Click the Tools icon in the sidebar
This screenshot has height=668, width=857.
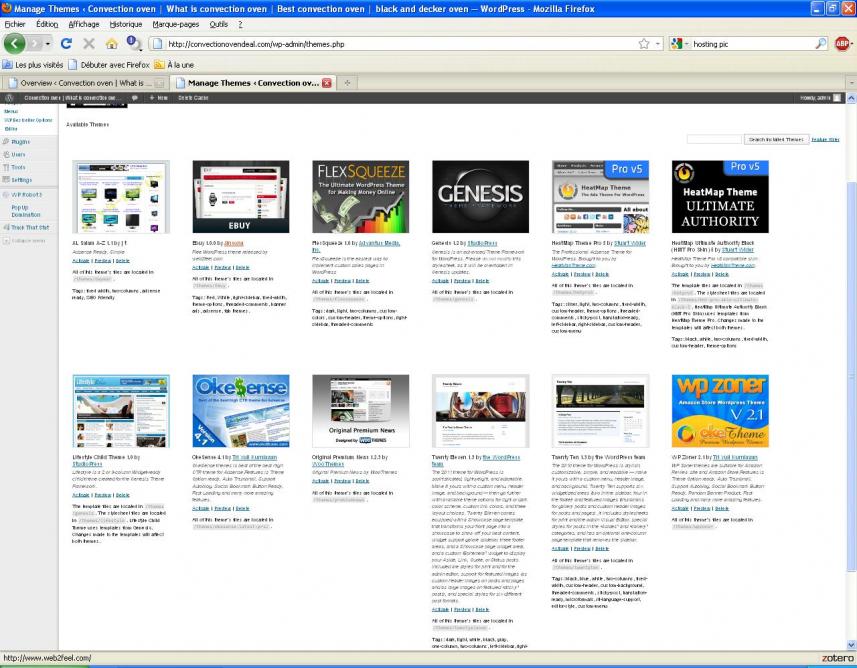(x=6, y=167)
